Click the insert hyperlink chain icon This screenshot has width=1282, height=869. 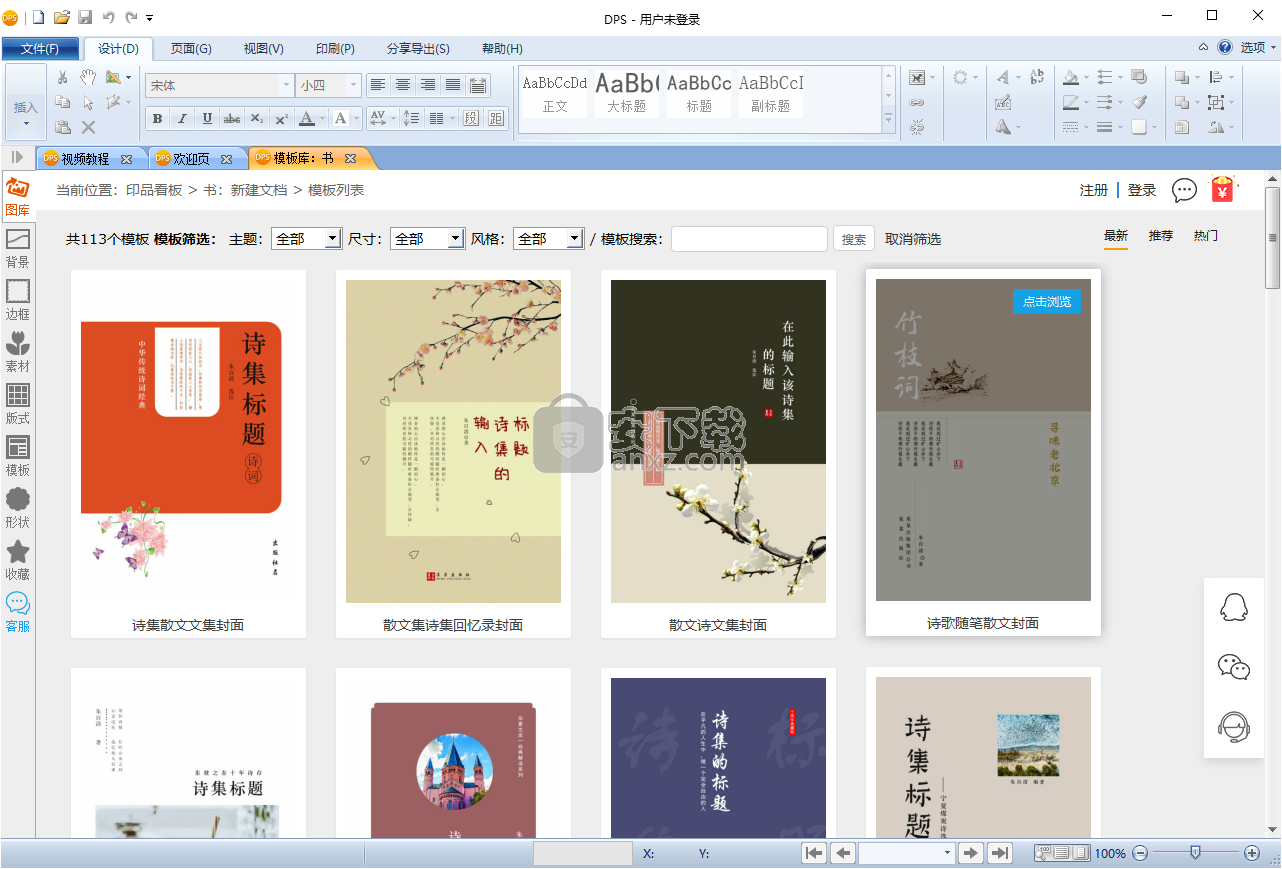click(x=917, y=103)
